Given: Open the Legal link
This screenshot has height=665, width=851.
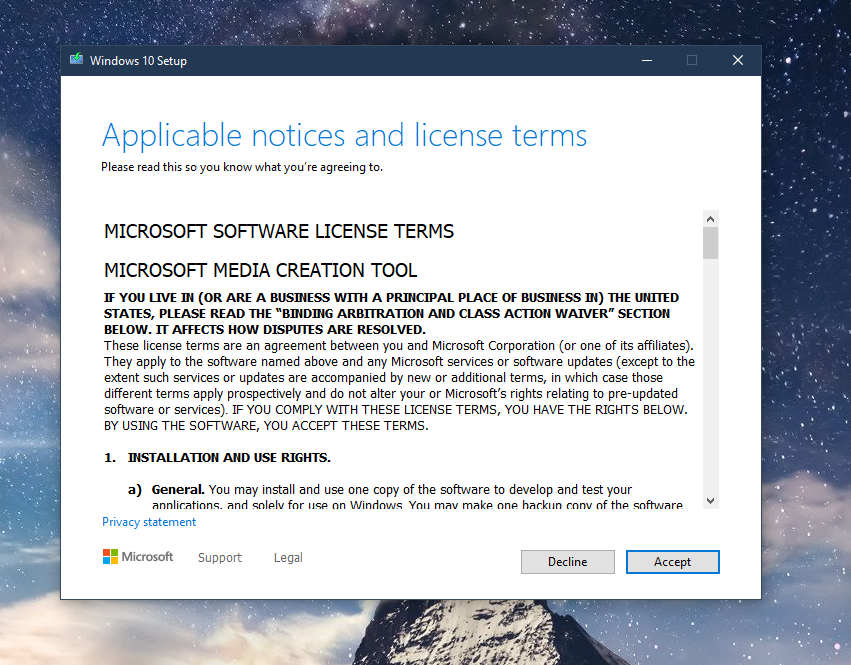Looking at the screenshot, I should coord(288,558).
